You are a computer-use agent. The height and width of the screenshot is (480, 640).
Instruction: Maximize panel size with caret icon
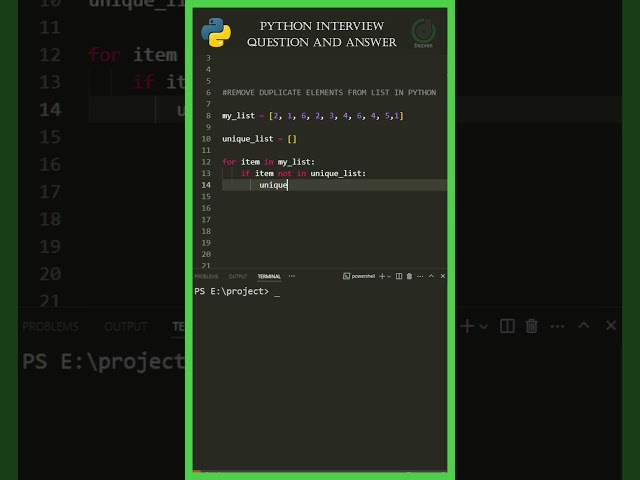431,276
